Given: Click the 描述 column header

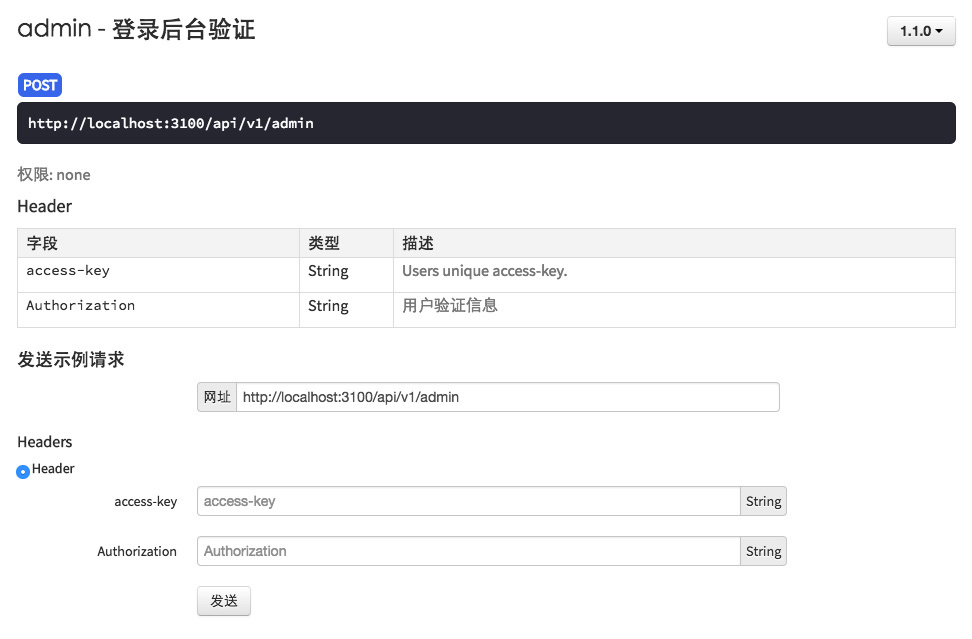Looking at the screenshot, I should pyautogui.click(x=418, y=243).
